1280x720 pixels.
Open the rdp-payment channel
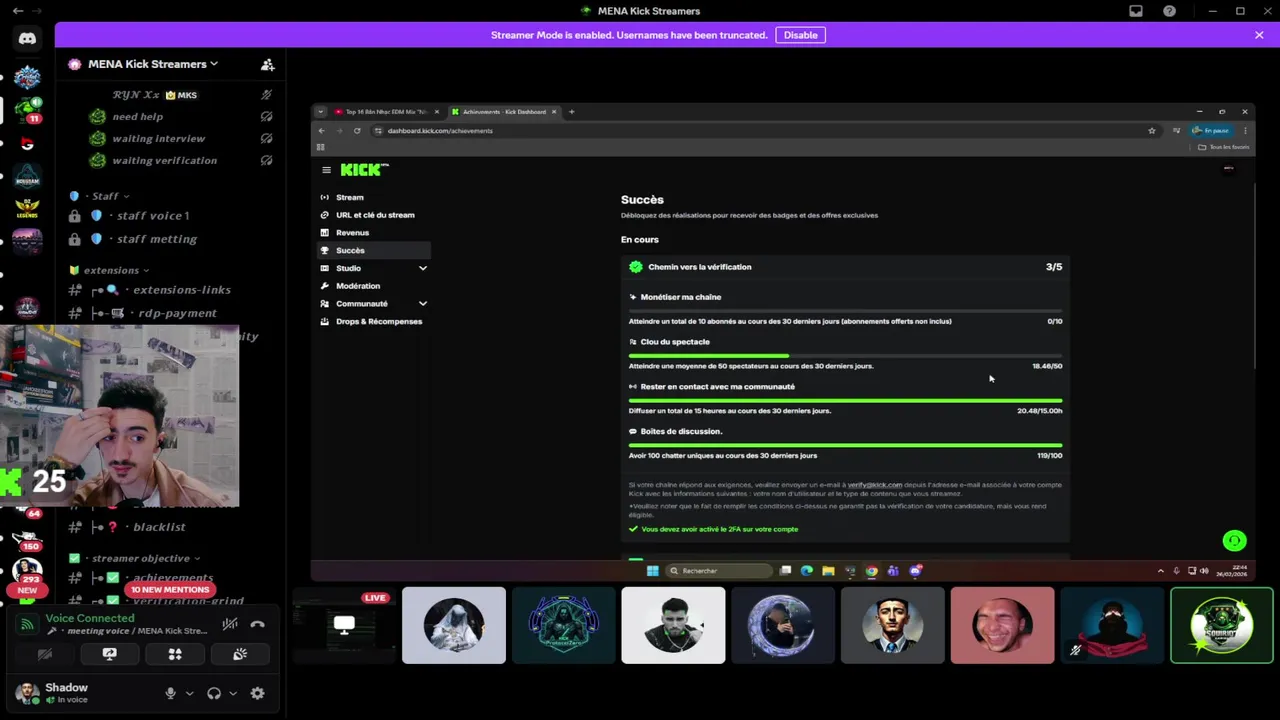point(177,313)
